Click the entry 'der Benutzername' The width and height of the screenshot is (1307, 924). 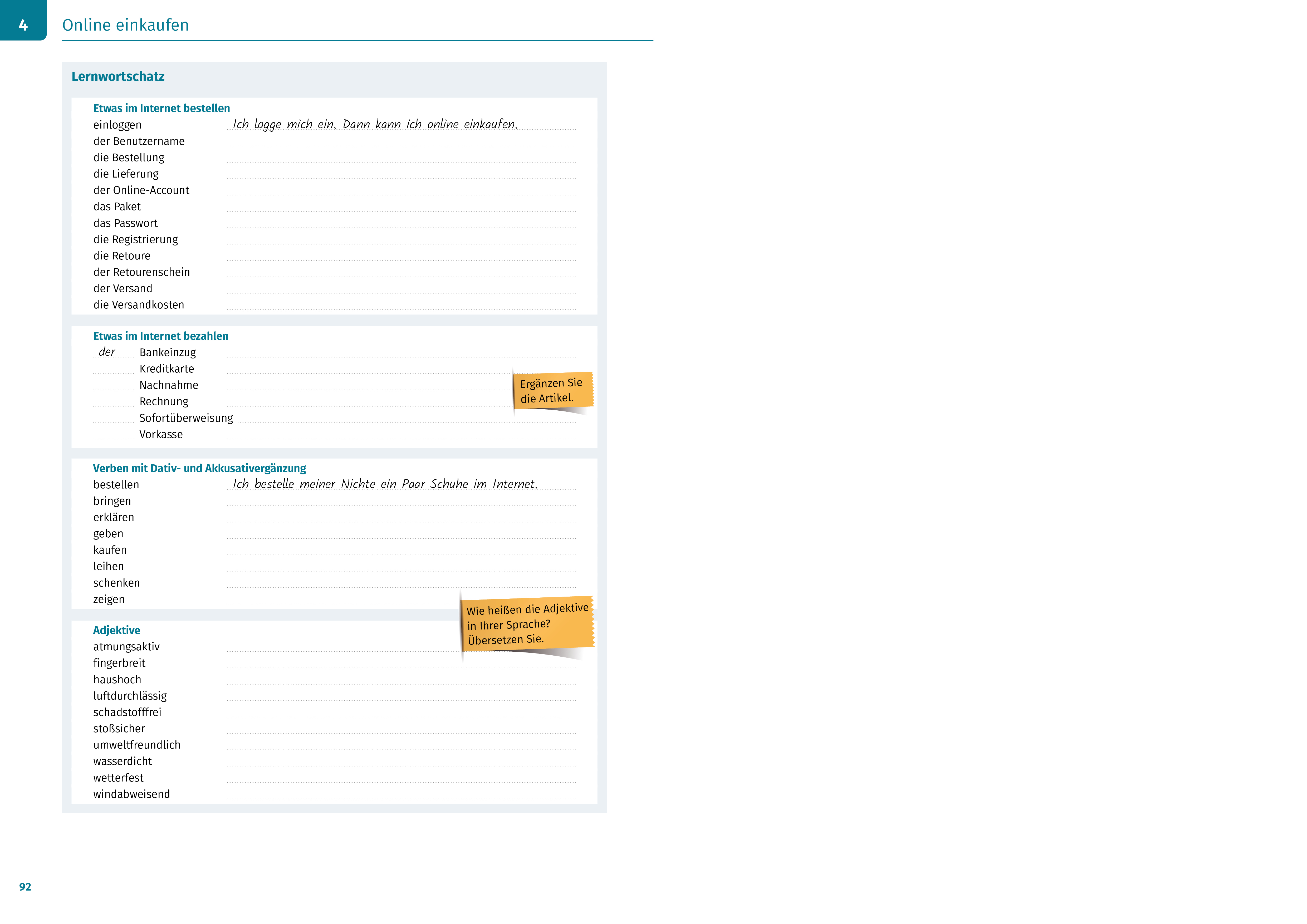pyautogui.click(x=139, y=141)
